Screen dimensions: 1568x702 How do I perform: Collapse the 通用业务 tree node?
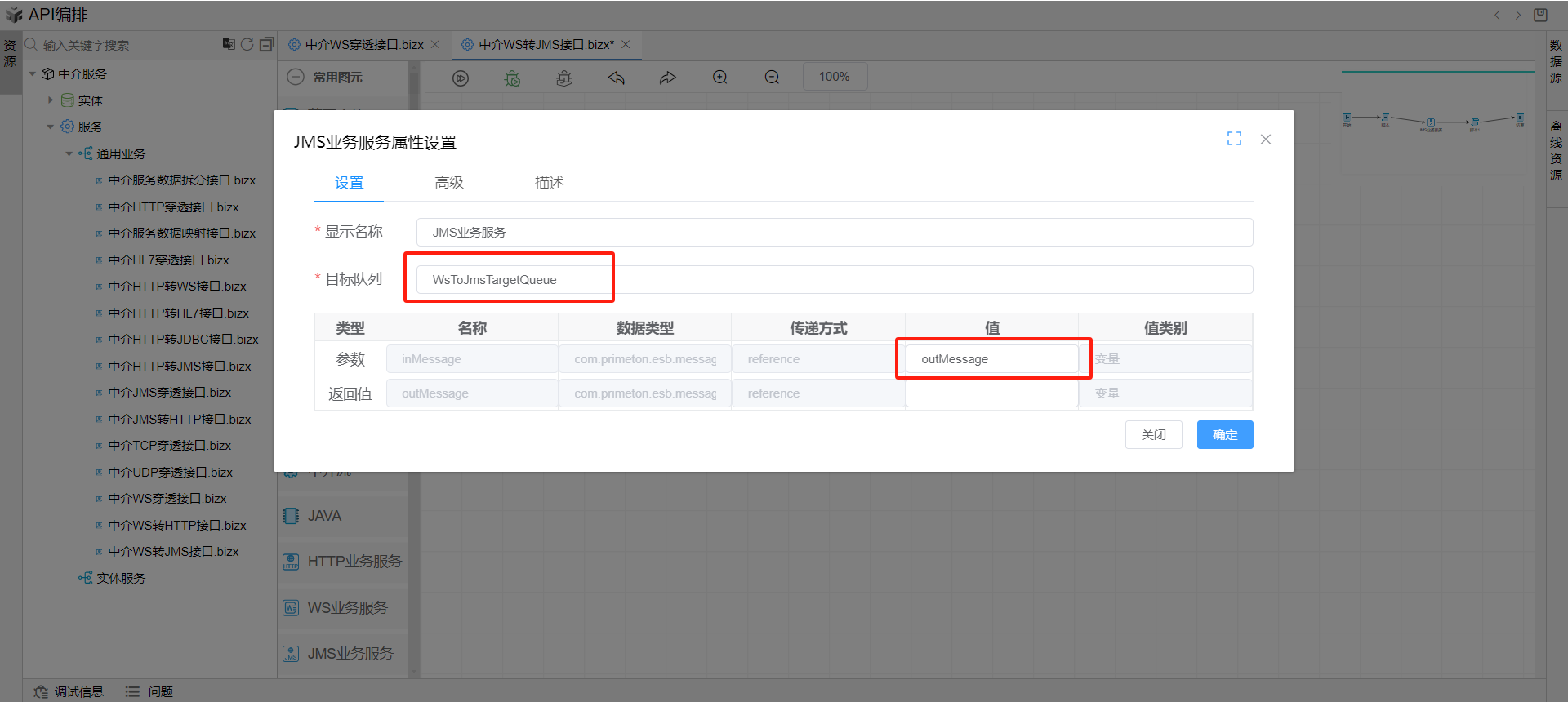click(69, 153)
